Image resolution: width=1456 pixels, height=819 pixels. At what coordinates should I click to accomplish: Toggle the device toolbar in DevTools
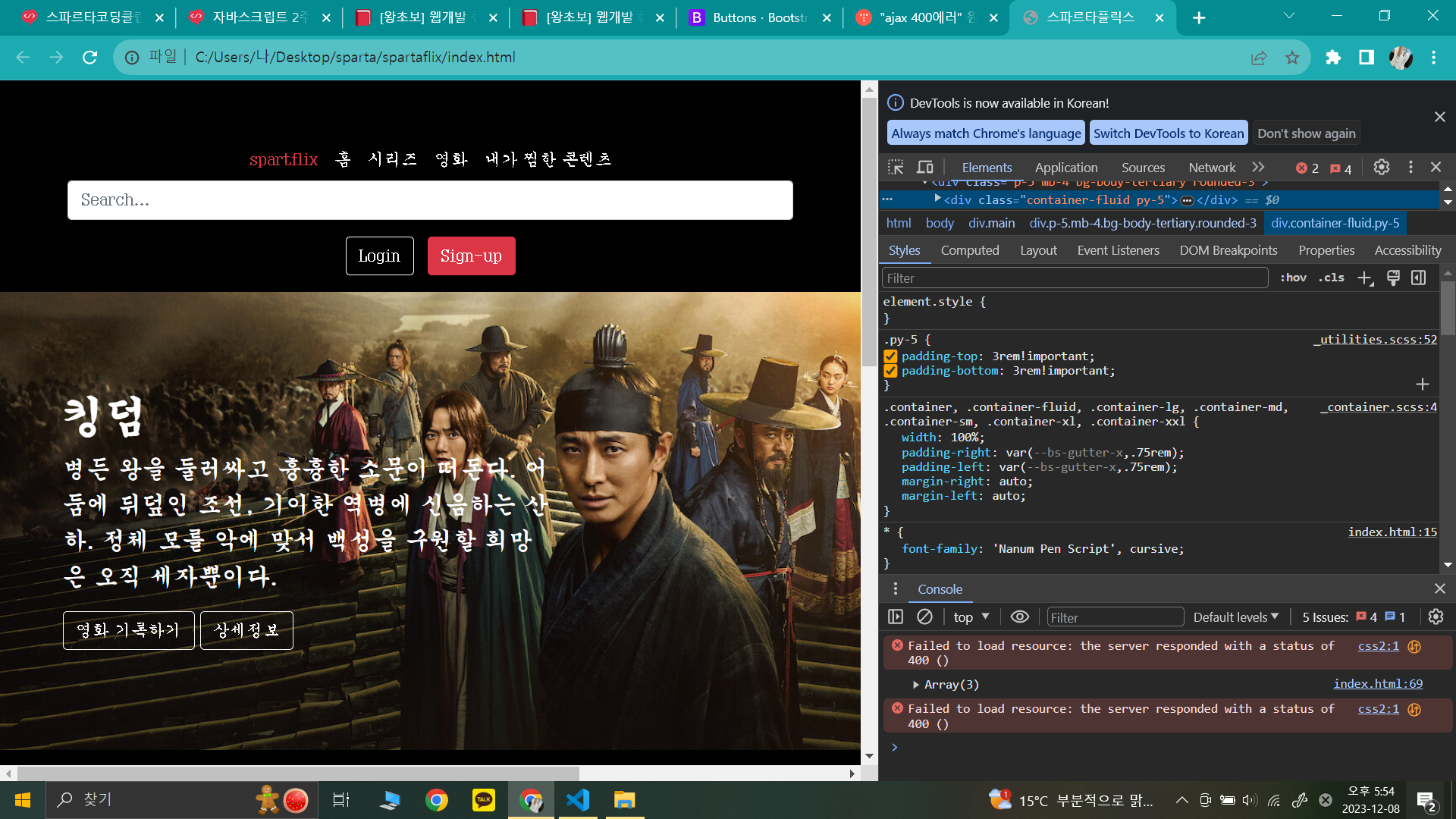[x=925, y=167]
